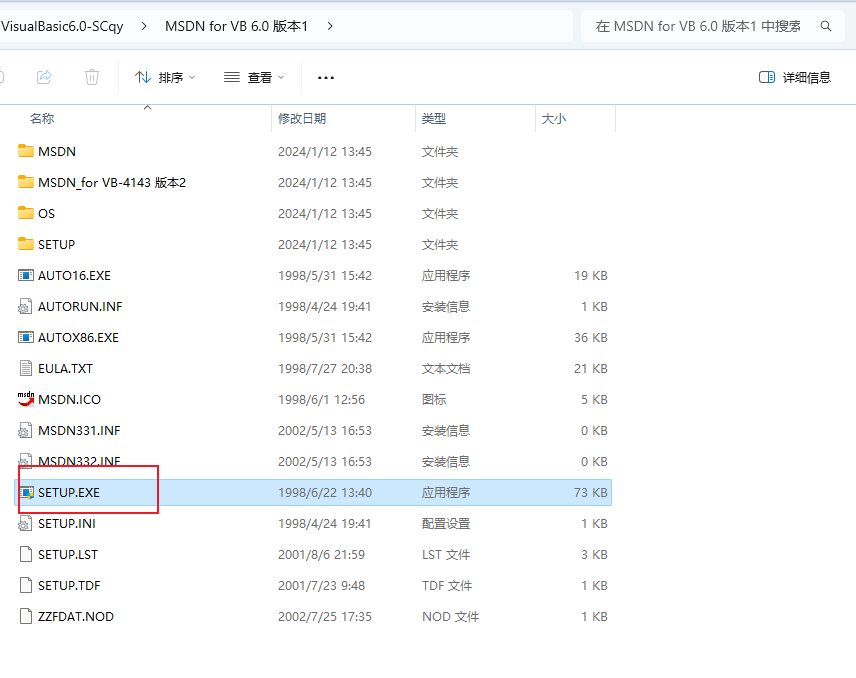The width and height of the screenshot is (856, 678).
Task: Click the share icon in toolbar
Action: point(44,77)
